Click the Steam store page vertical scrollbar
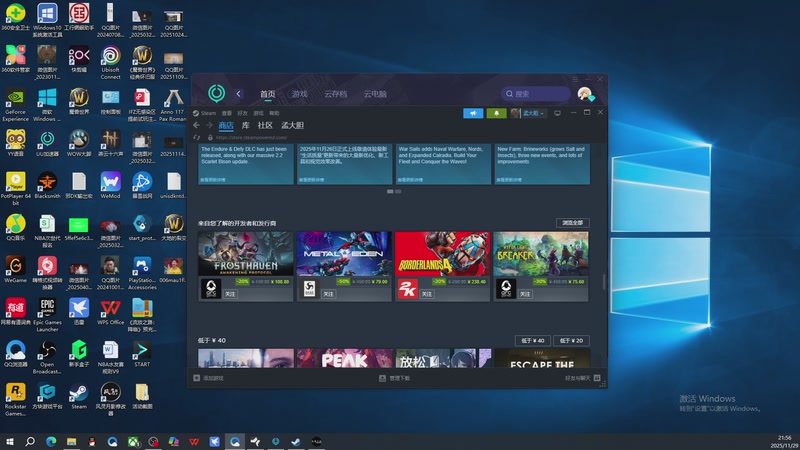The height and width of the screenshot is (450, 800). click(x=604, y=281)
